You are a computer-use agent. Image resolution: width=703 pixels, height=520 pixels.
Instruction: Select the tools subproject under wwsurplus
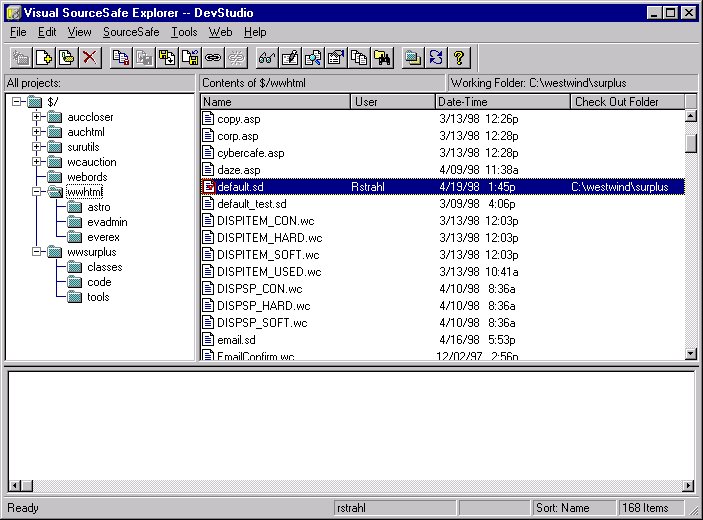[98, 297]
